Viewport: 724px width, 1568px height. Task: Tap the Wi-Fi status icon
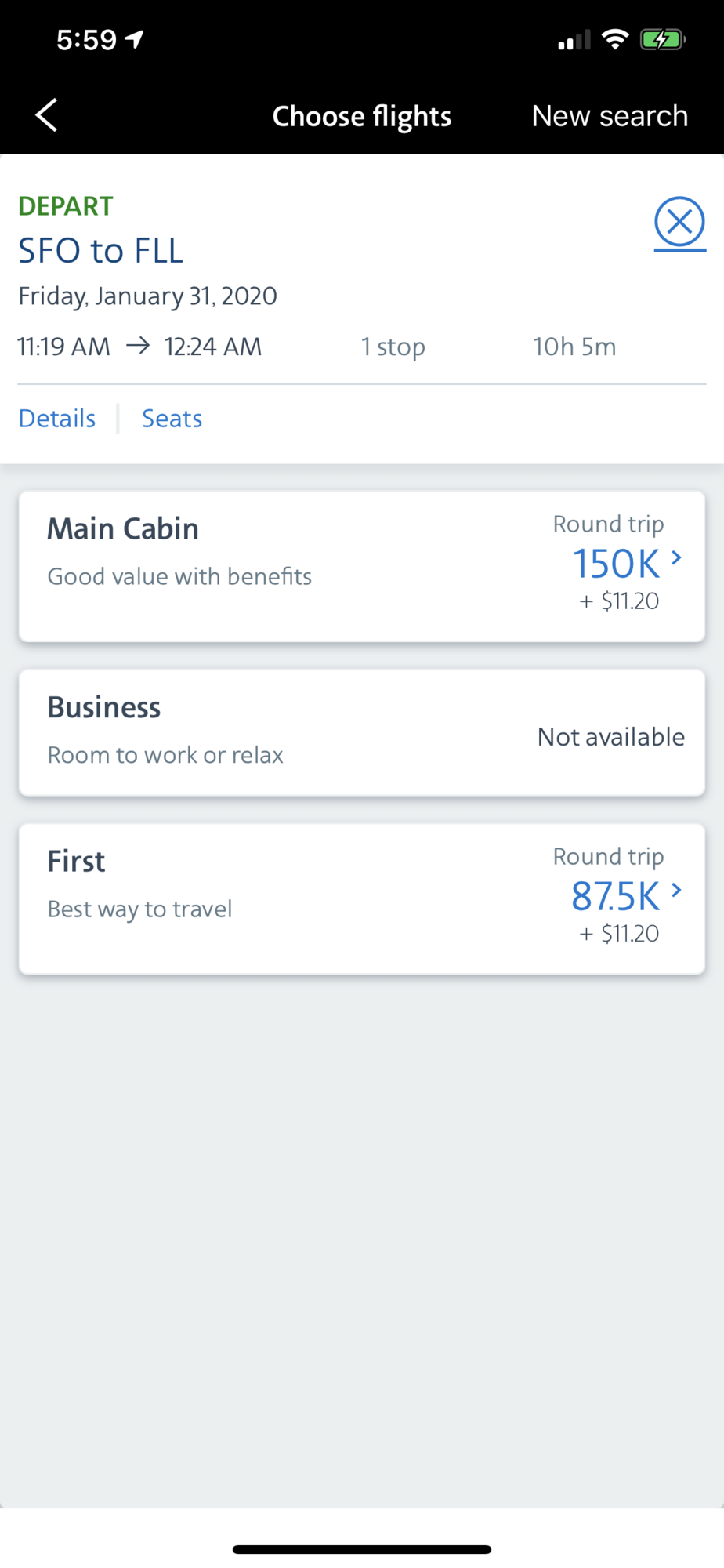pyautogui.click(x=616, y=39)
